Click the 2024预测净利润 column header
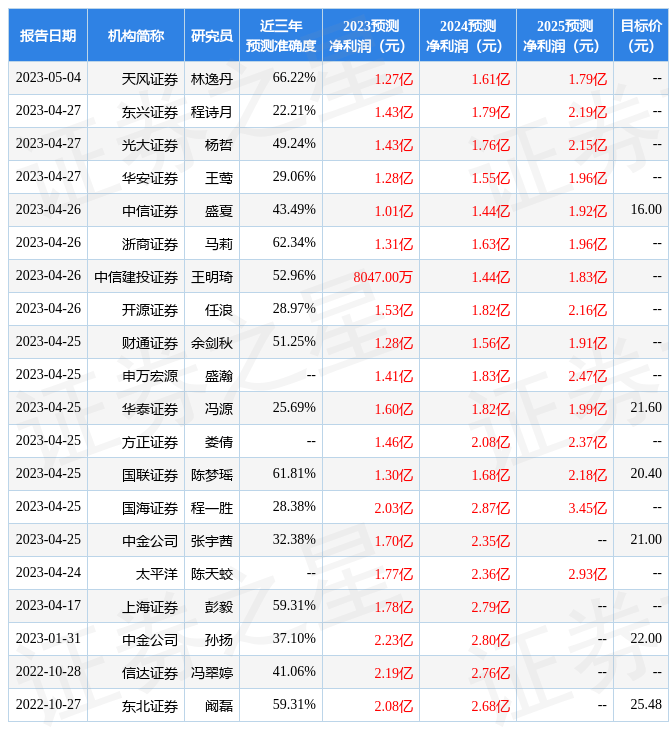Viewport: 669px width, 730px height. point(468,36)
